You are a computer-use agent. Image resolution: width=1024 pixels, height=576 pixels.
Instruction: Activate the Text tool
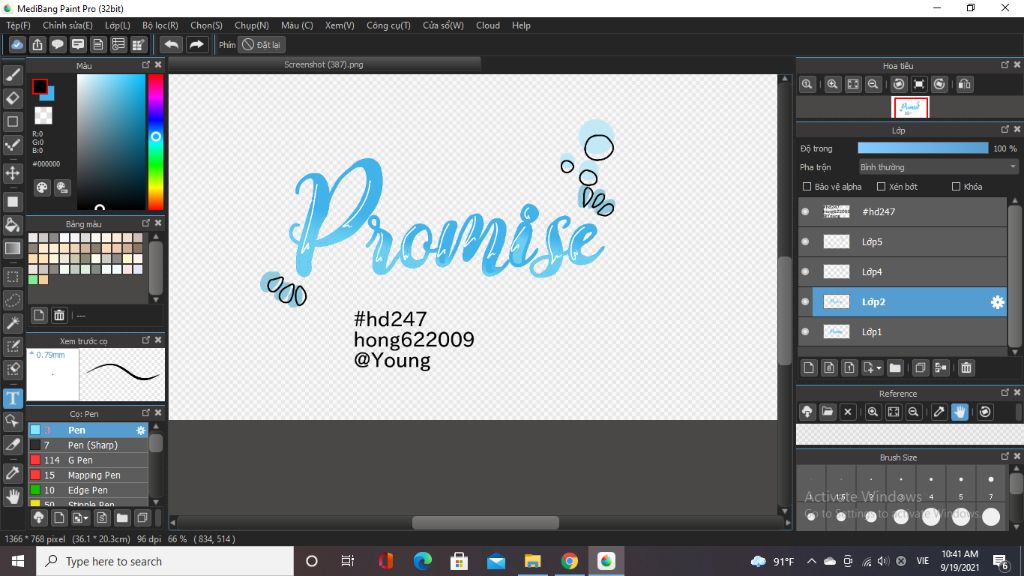click(x=12, y=398)
